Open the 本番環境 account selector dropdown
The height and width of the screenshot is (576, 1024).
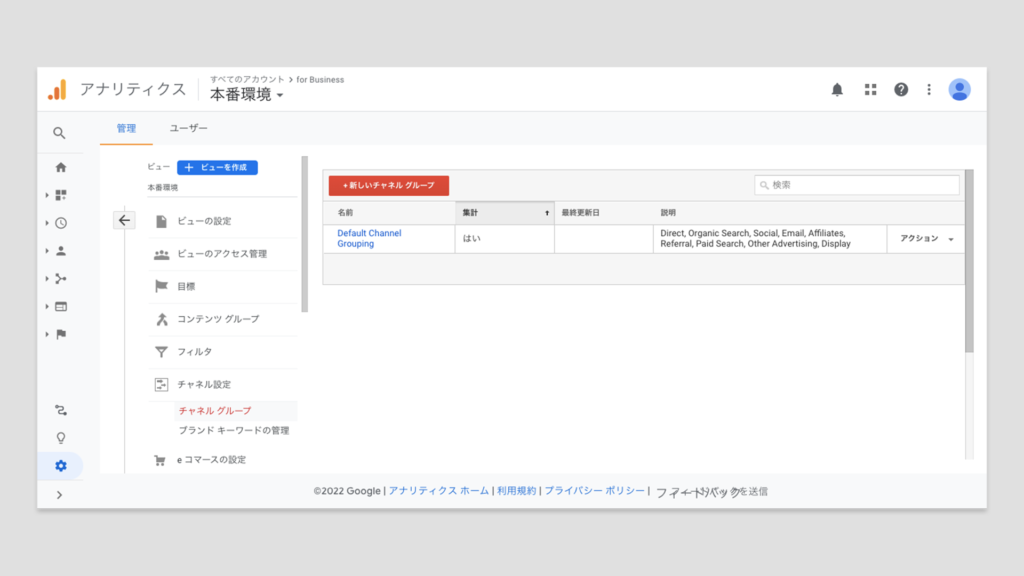click(246, 95)
